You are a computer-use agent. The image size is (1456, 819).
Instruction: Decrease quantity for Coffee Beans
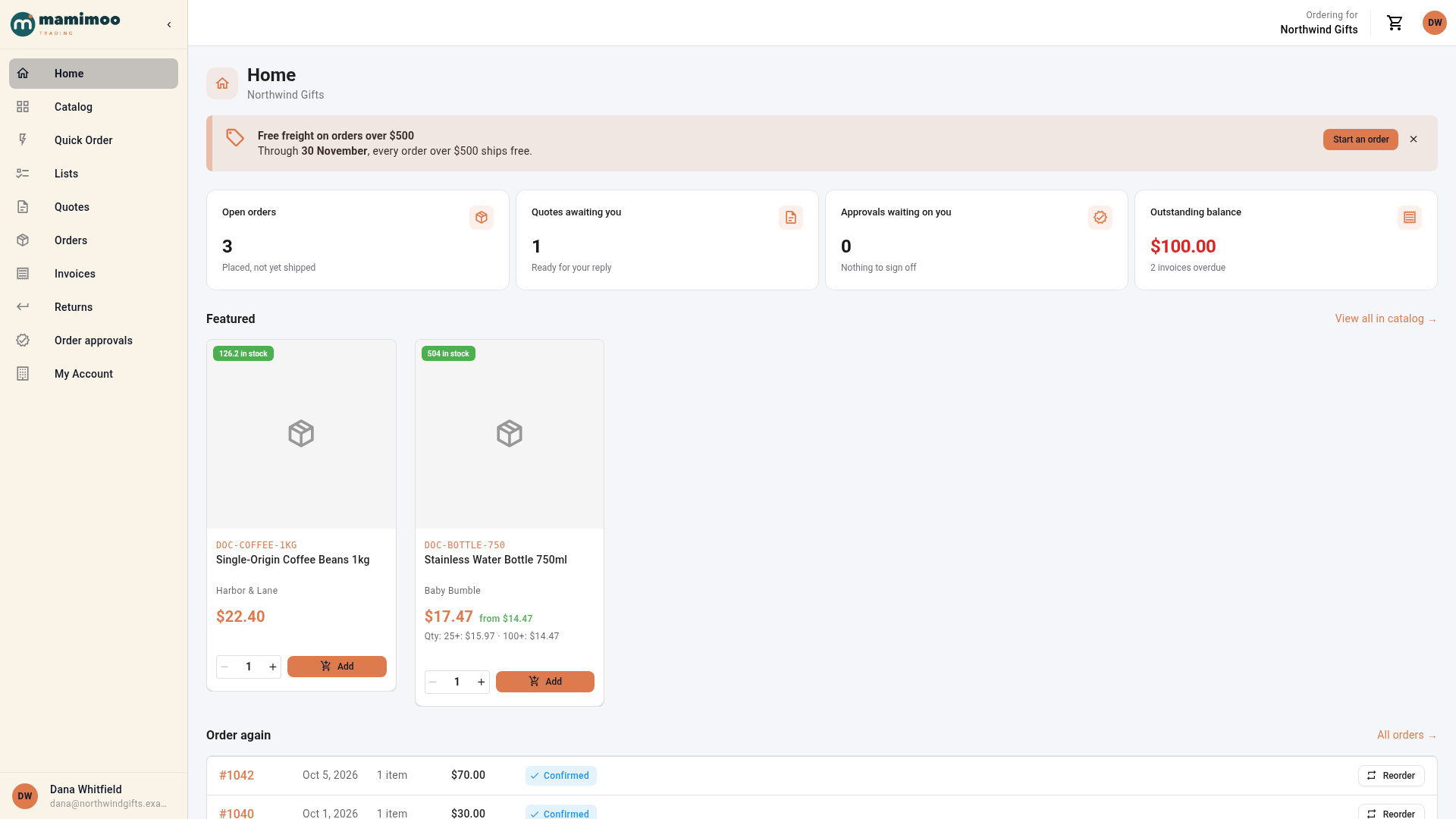(x=224, y=667)
